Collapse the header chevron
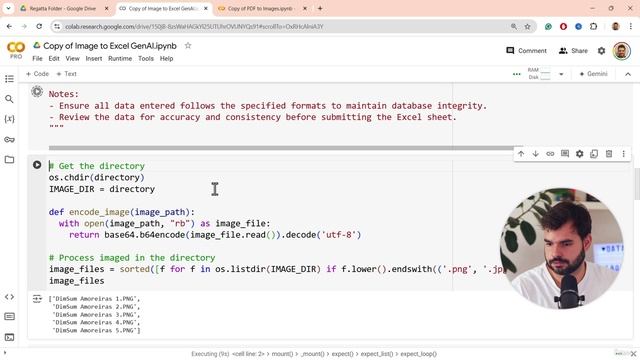Image resolution: width=640 pixels, height=360 pixels. [628, 74]
